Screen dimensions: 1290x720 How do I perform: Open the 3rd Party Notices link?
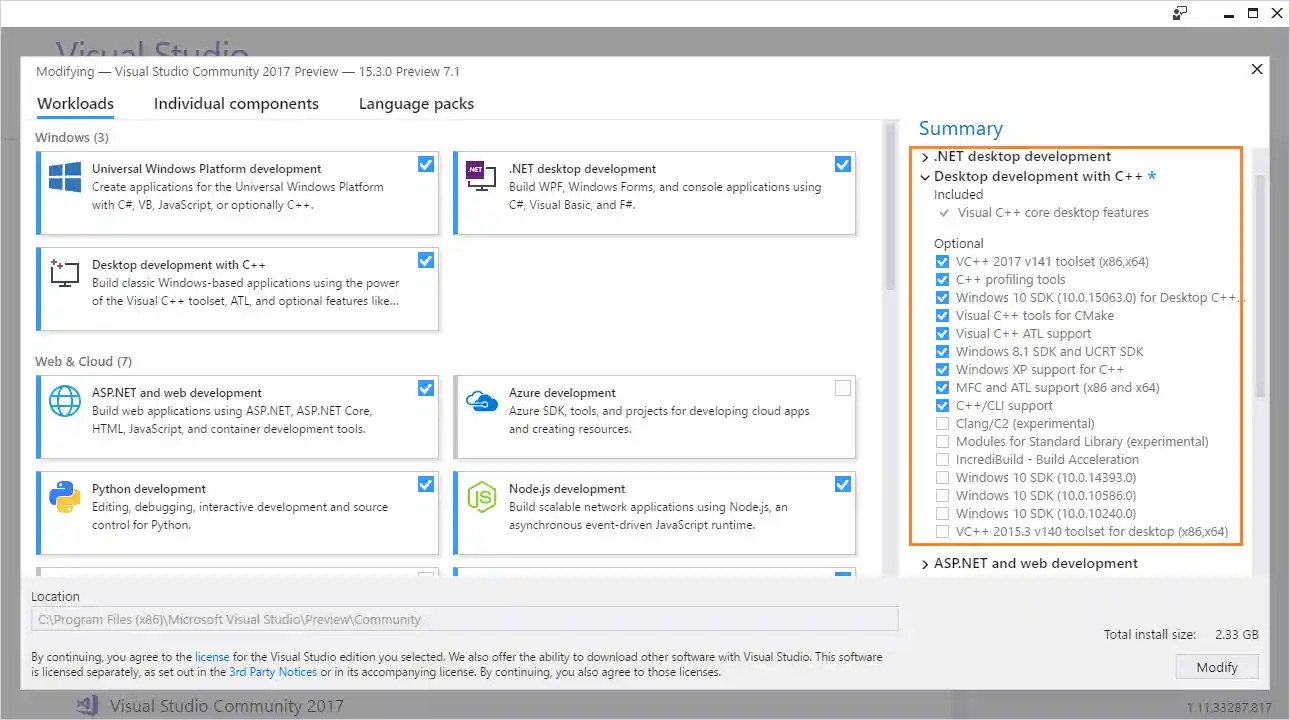pos(273,671)
